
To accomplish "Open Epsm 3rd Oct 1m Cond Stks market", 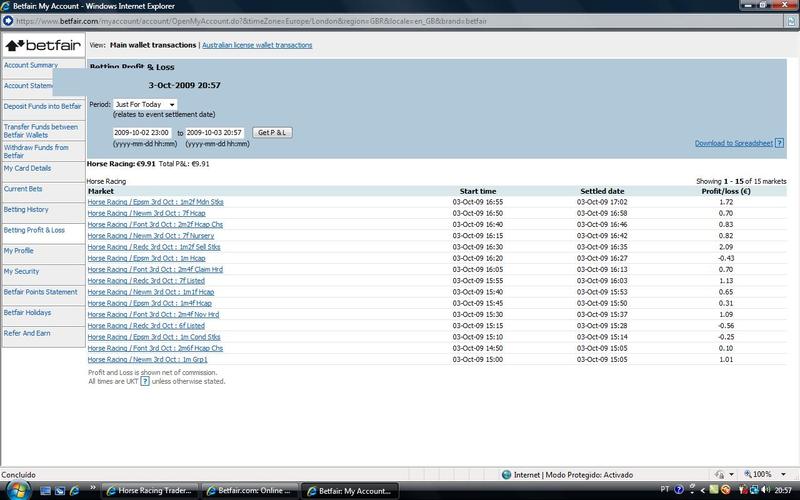I will [x=154, y=337].
